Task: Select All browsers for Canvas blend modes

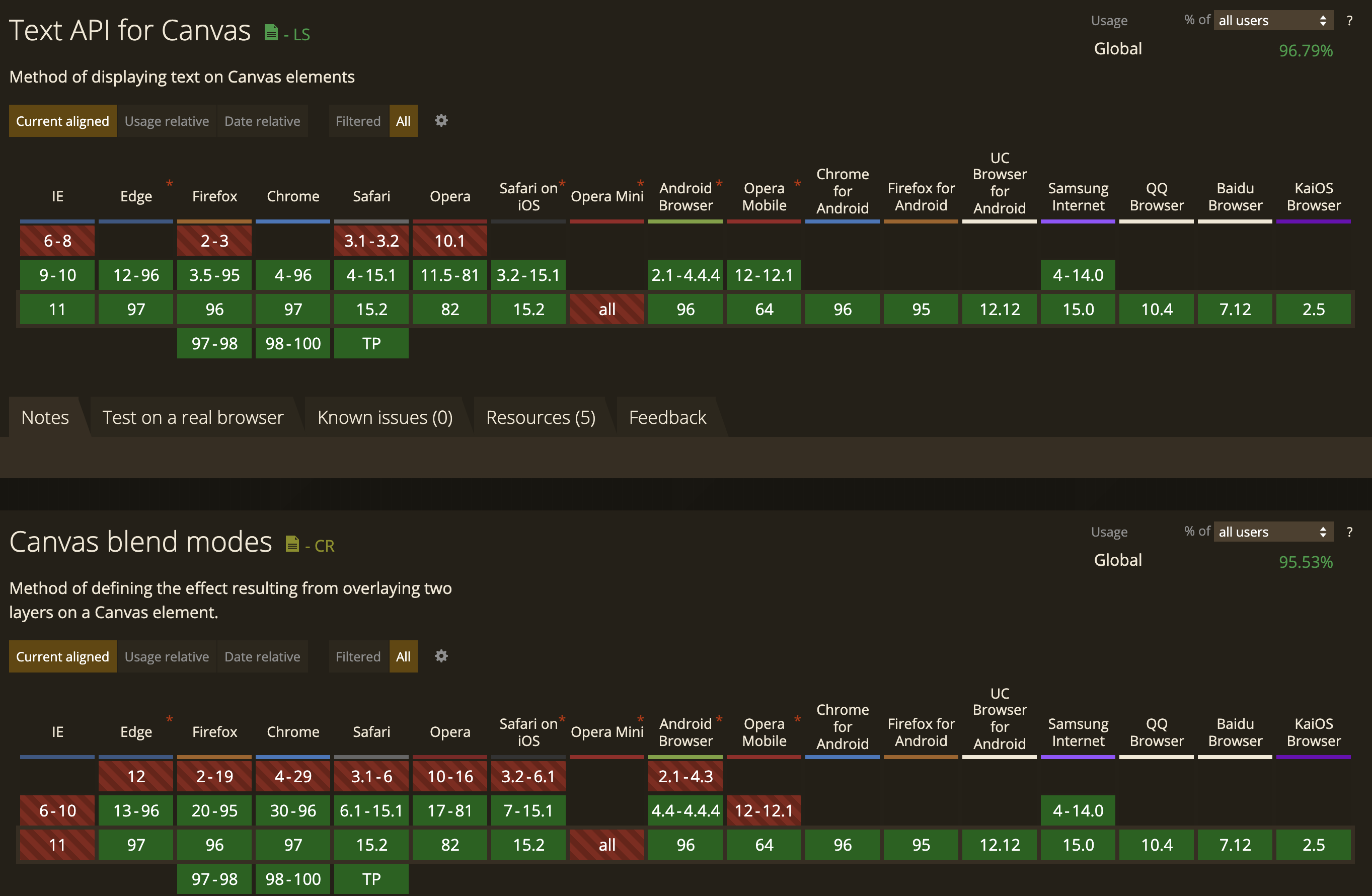Action: (404, 657)
